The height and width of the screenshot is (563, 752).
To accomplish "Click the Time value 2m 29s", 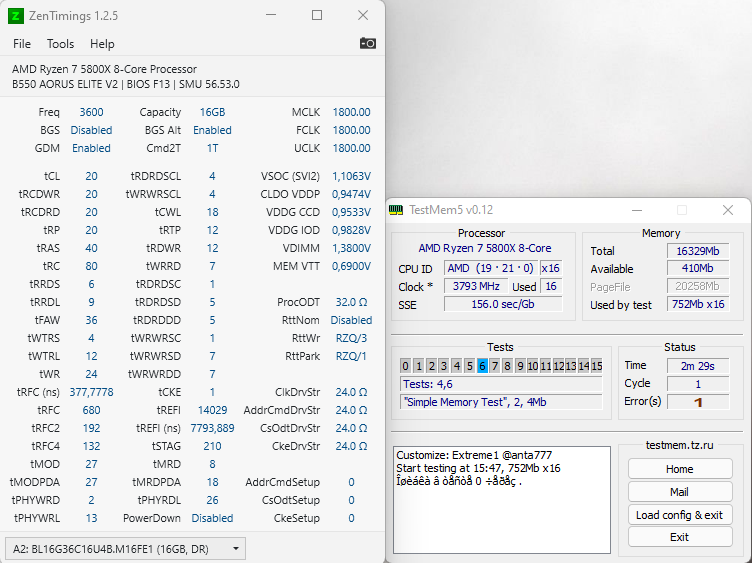I will (x=698, y=366).
